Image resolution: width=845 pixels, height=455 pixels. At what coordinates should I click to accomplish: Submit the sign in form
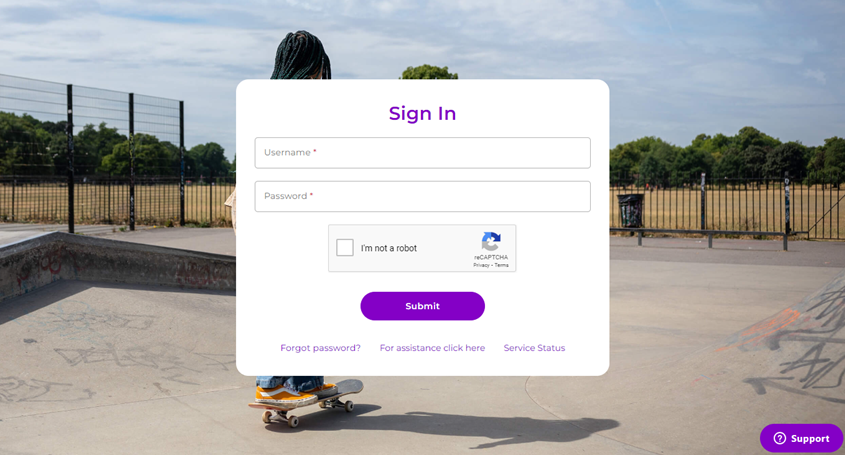(422, 306)
